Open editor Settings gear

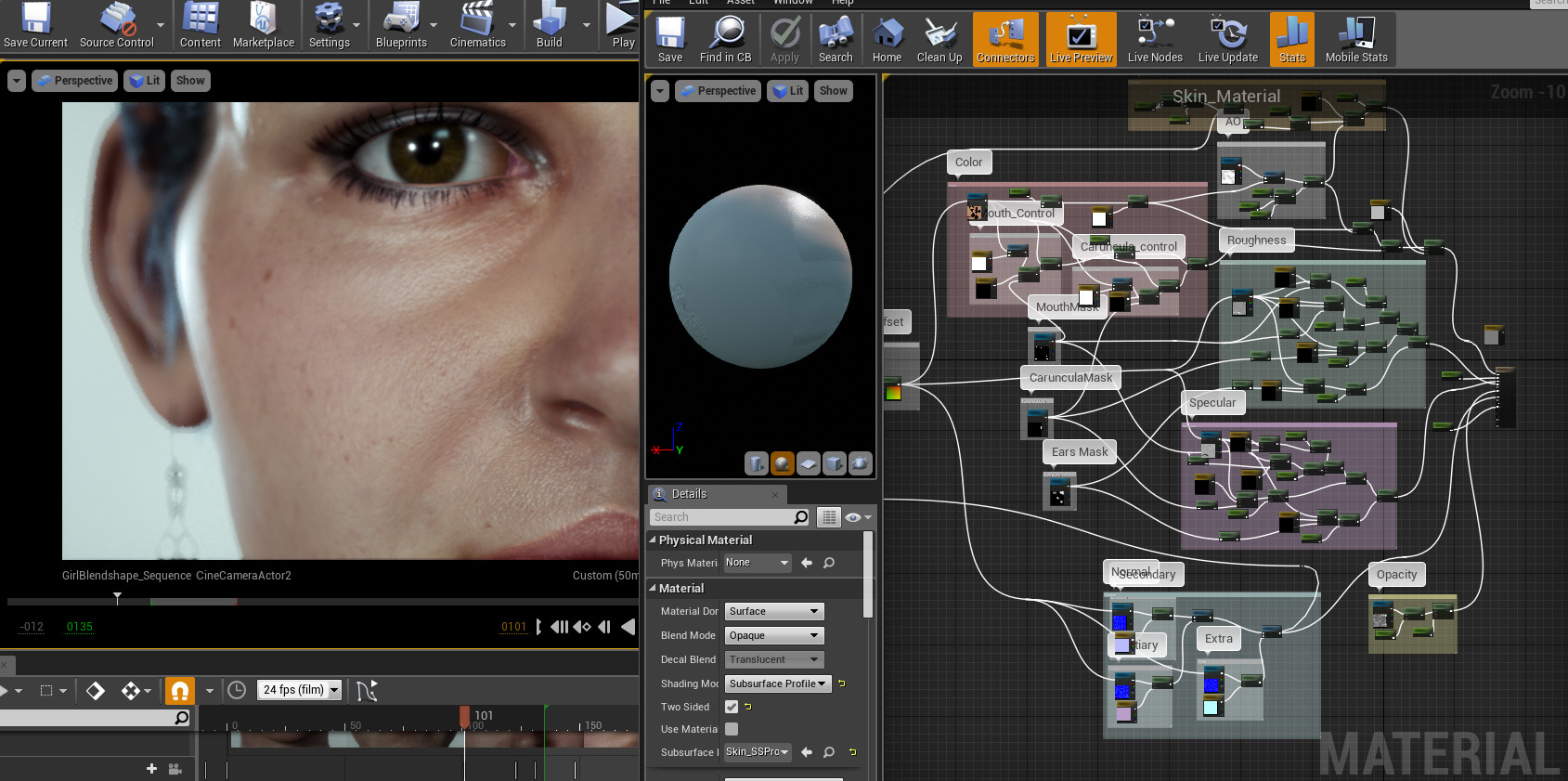pyautogui.click(x=330, y=26)
